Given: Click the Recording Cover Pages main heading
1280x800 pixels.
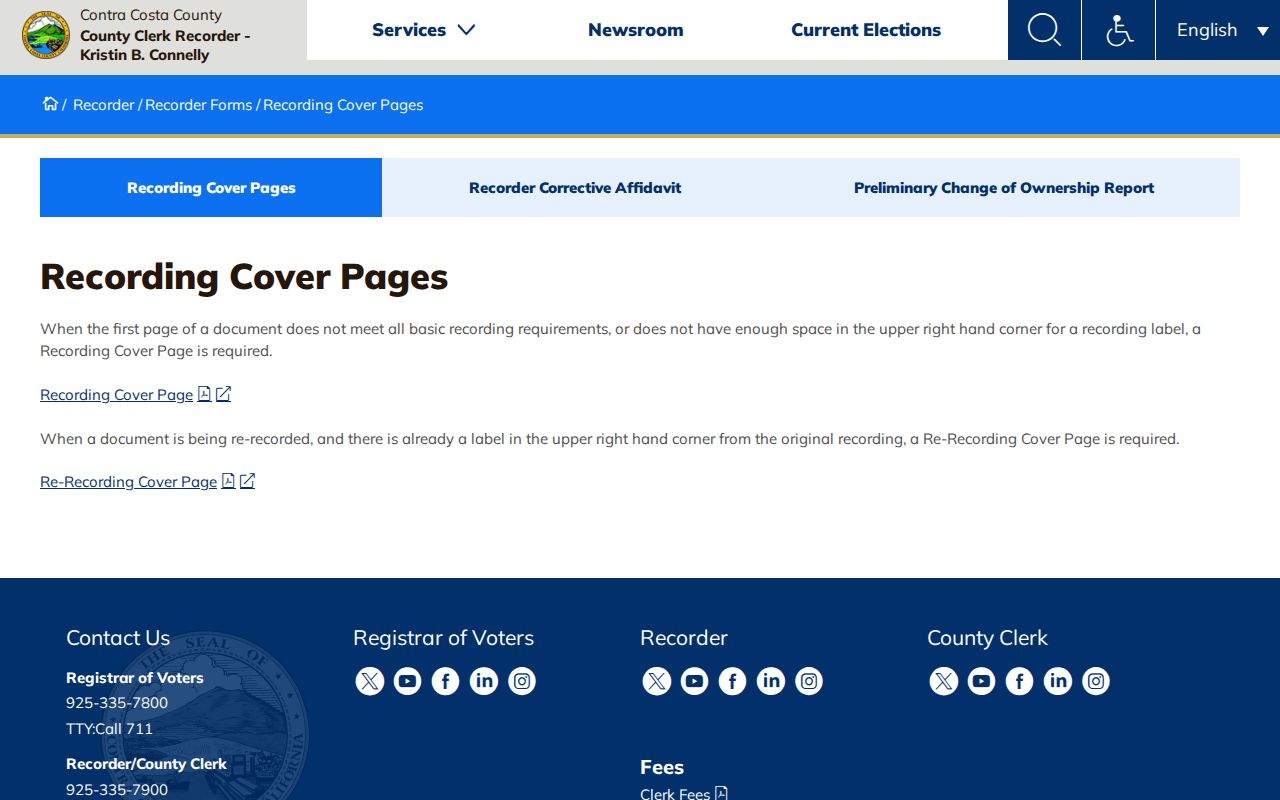Looking at the screenshot, I should 244,277.
